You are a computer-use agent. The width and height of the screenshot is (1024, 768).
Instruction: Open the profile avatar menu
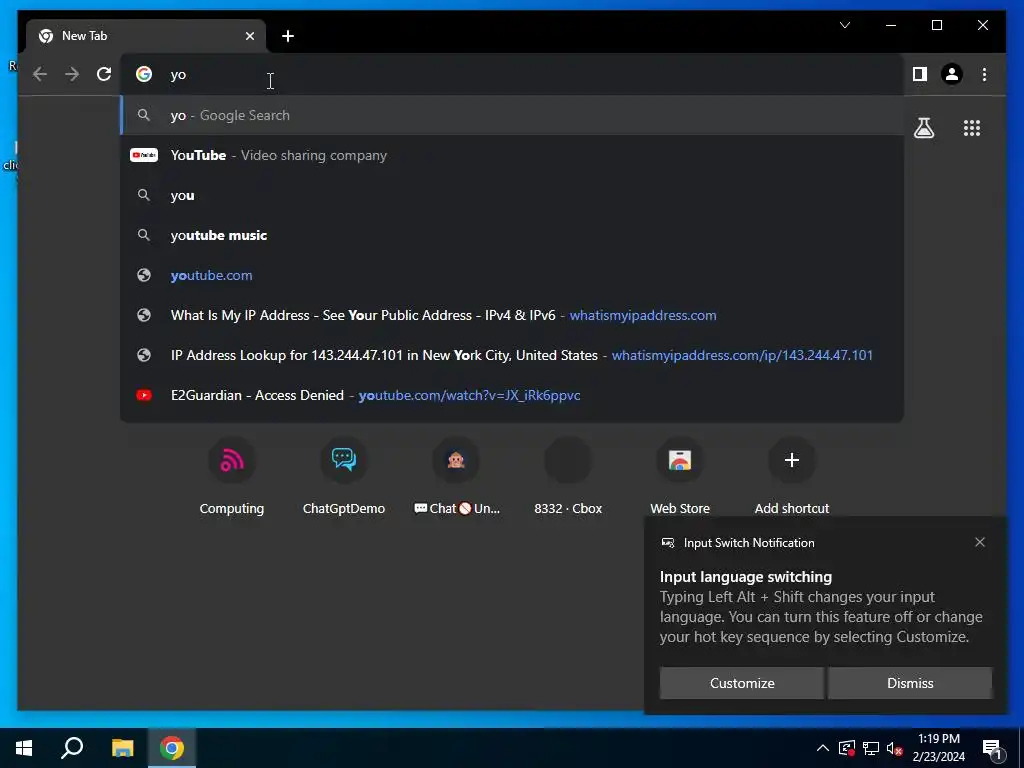[952, 74]
